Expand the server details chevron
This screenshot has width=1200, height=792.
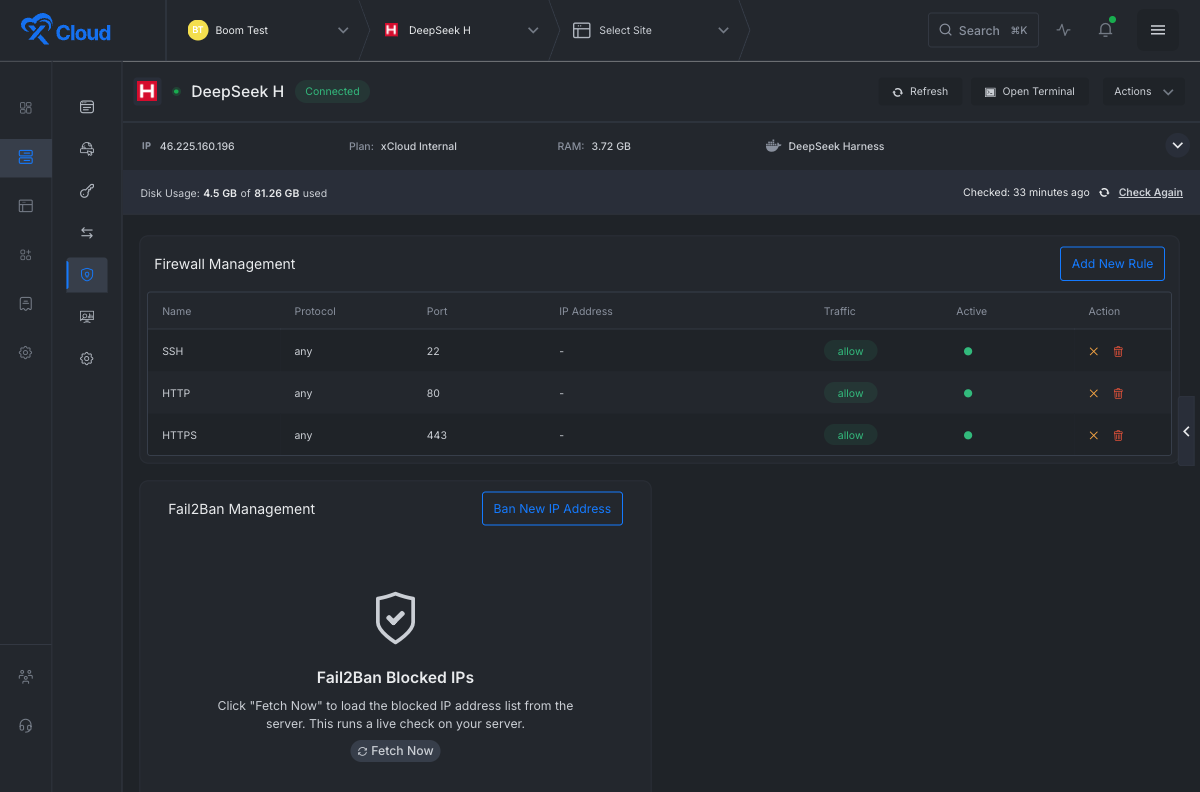1177,146
